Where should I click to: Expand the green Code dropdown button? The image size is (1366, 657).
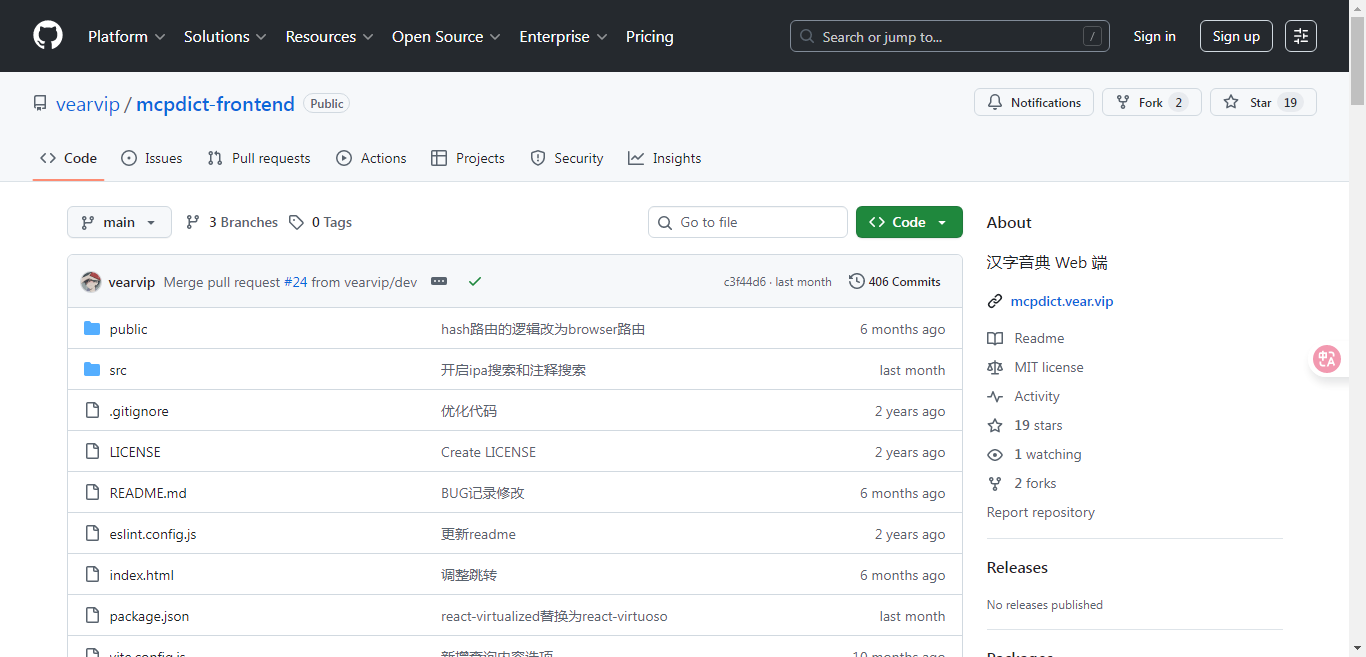[908, 222]
